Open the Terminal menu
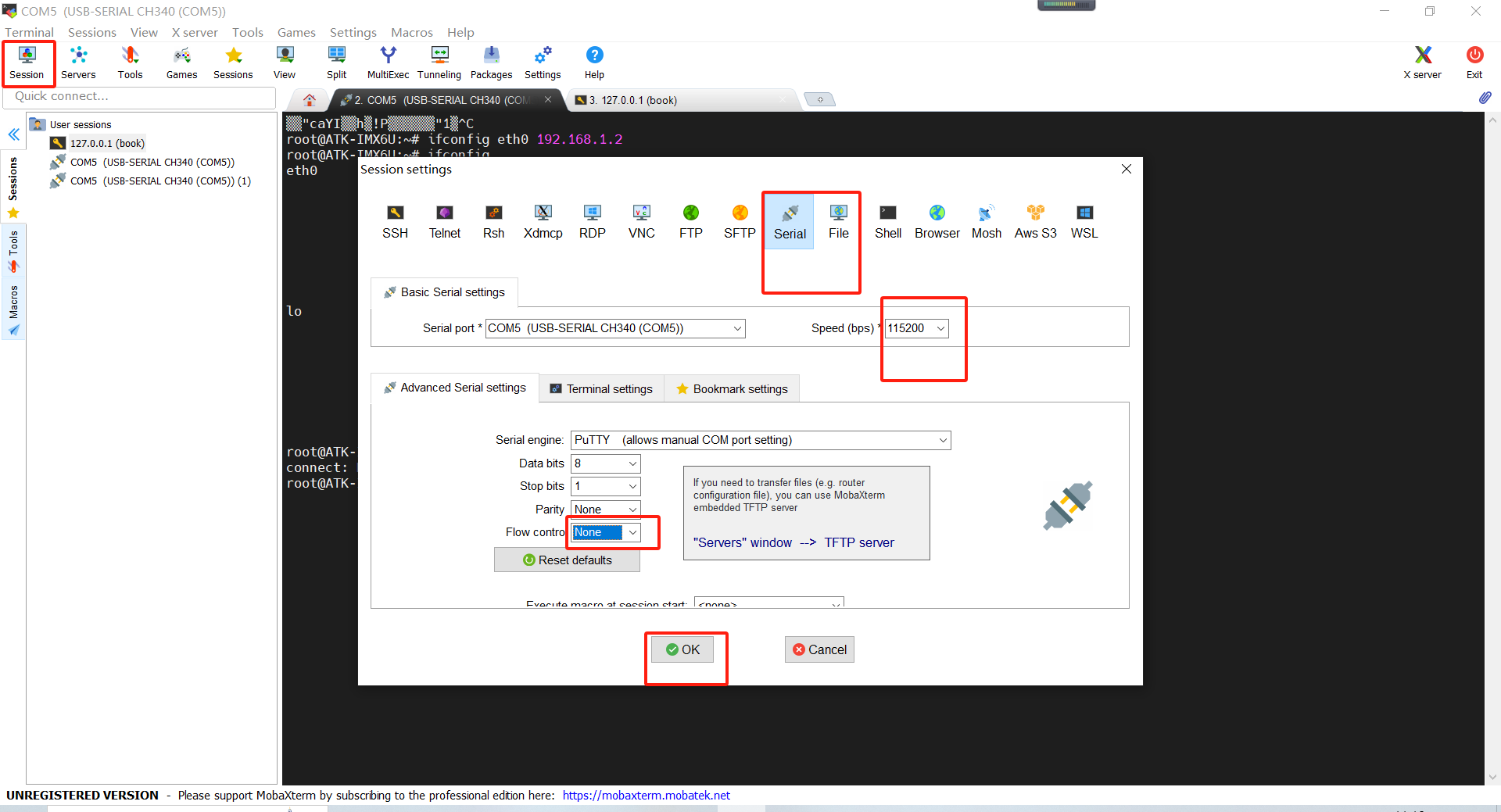This screenshot has width=1501, height=812. click(x=29, y=32)
